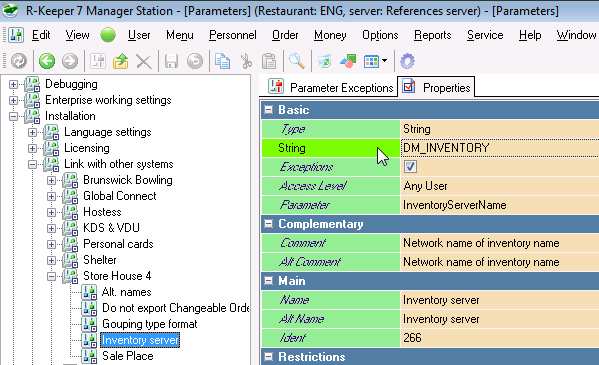
Task: Click the R-Keeper app title bar icon
Action: click(10, 10)
